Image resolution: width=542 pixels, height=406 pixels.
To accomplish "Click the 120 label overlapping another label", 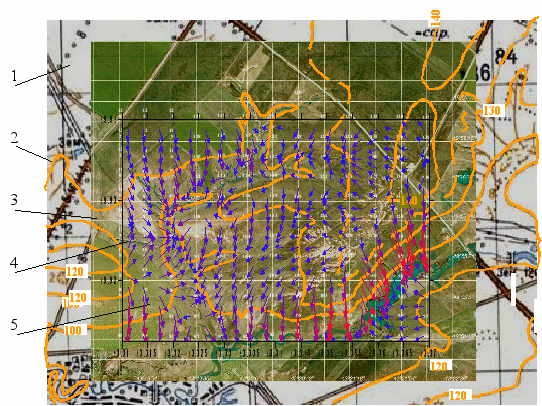I will (x=78, y=297).
